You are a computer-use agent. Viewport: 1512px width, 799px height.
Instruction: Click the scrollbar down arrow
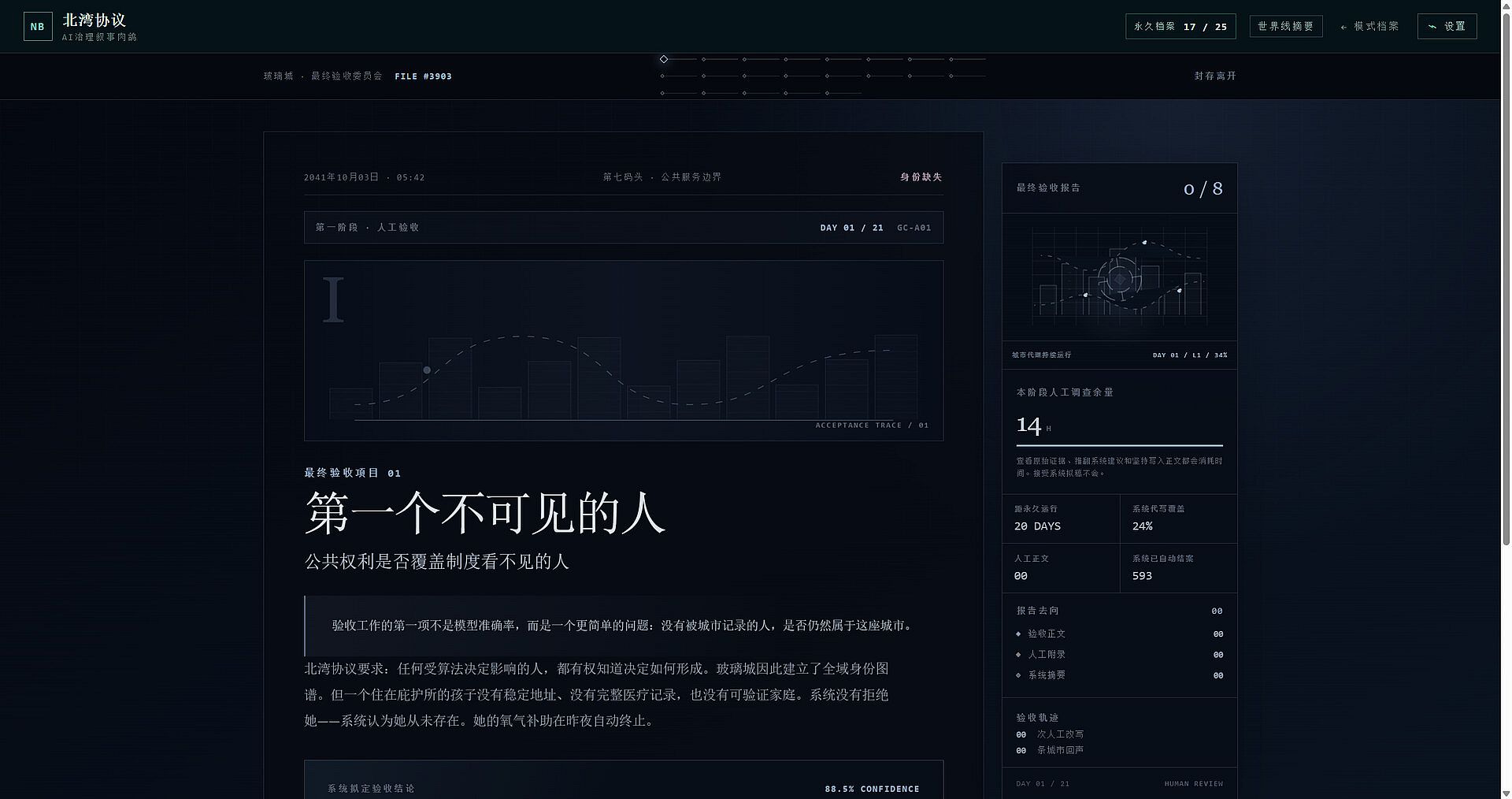(1505, 793)
